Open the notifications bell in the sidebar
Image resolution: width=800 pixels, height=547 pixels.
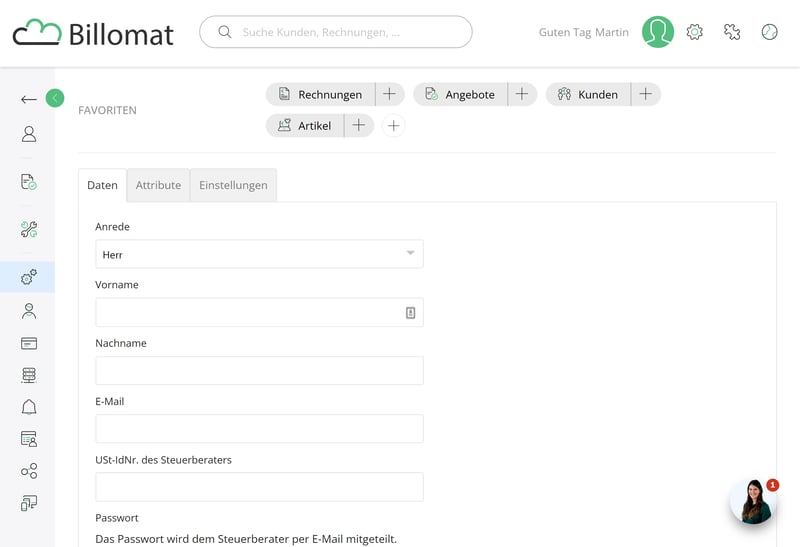point(29,406)
